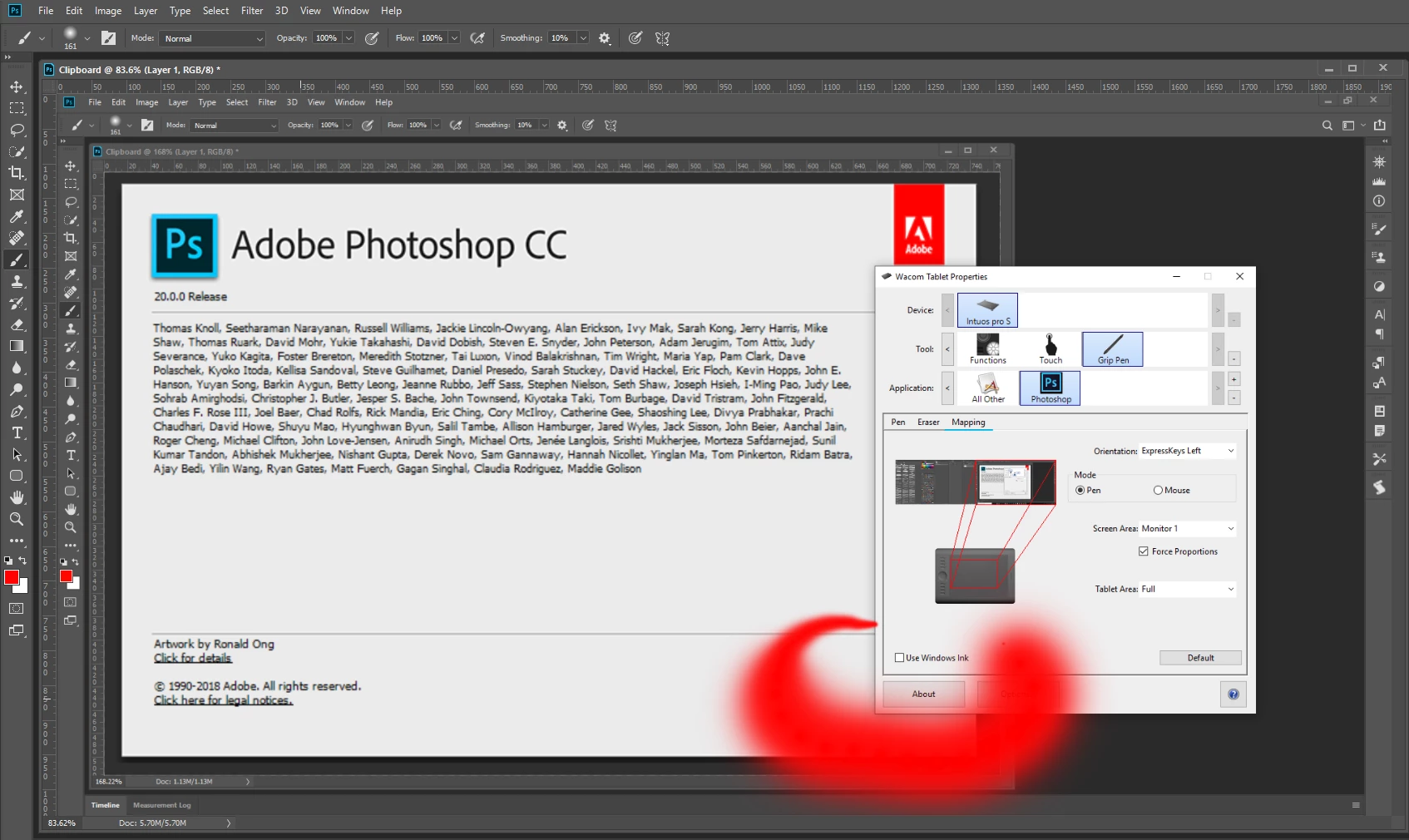Select Path Selection tool in main Tools panel
Viewport: 1409px width, 840px height.
17,454
